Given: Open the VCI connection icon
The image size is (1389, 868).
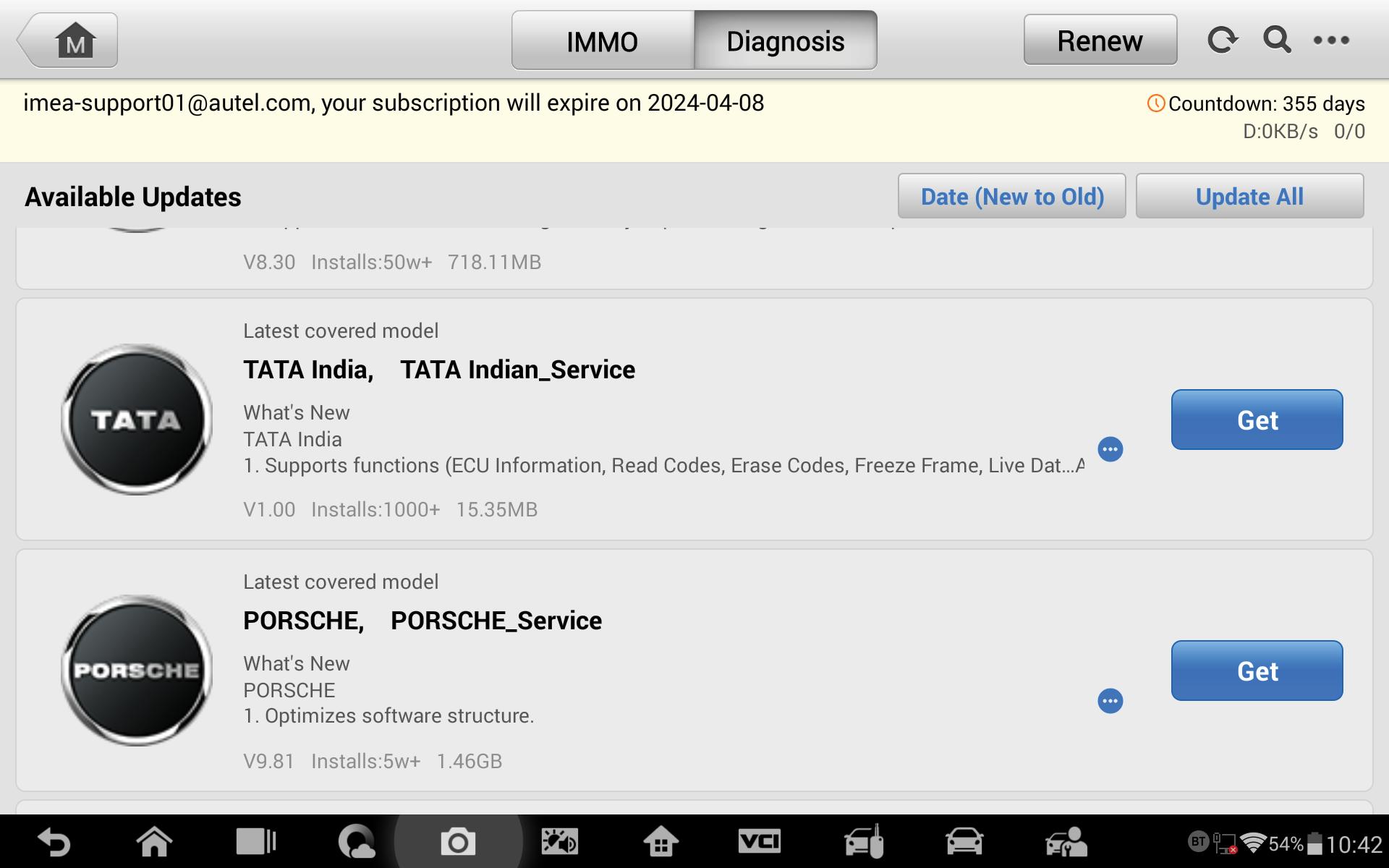Looking at the screenshot, I should [759, 841].
